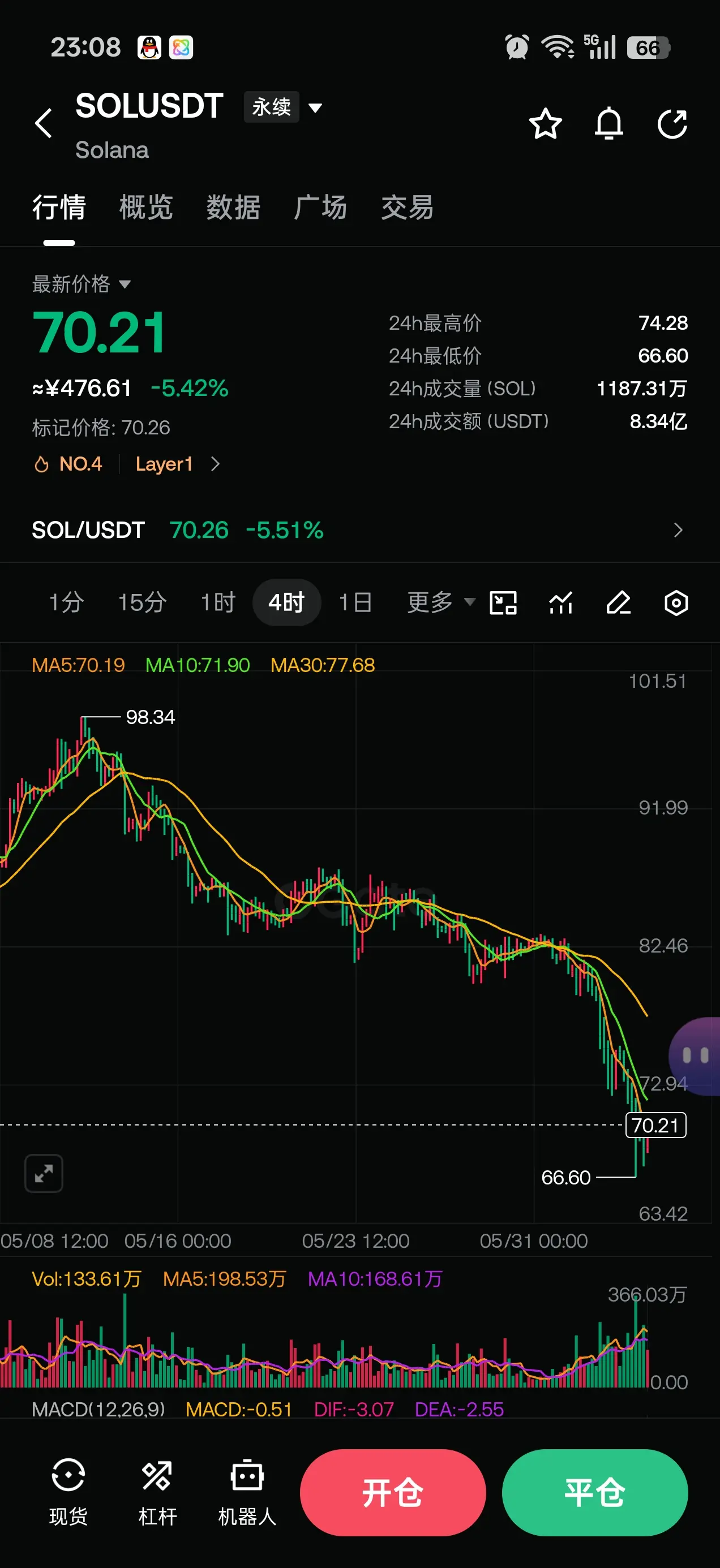Tap the Vol:133.61万 volume label
720x1568 pixels.
click(x=87, y=1278)
